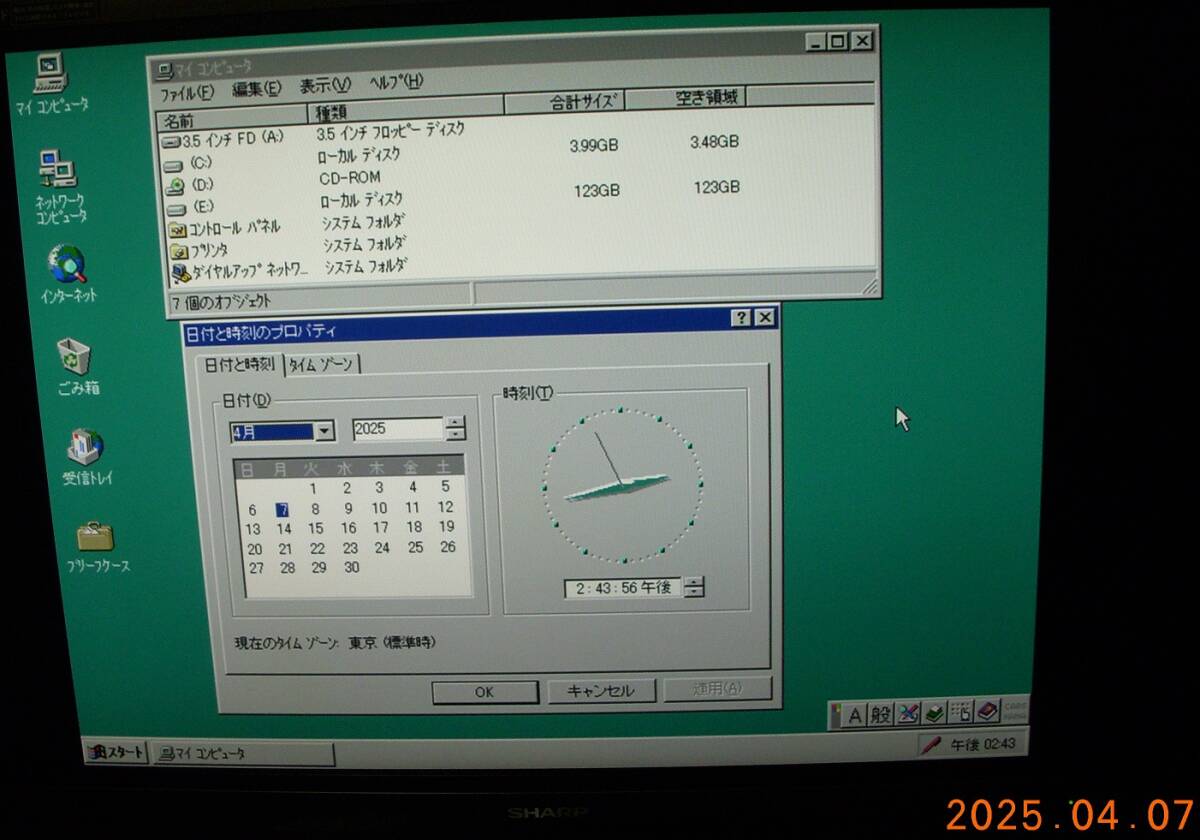This screenshot has width=1200, height=840.
Task: Open the Network Computer desktop icon
Action: tap(60, 187)
